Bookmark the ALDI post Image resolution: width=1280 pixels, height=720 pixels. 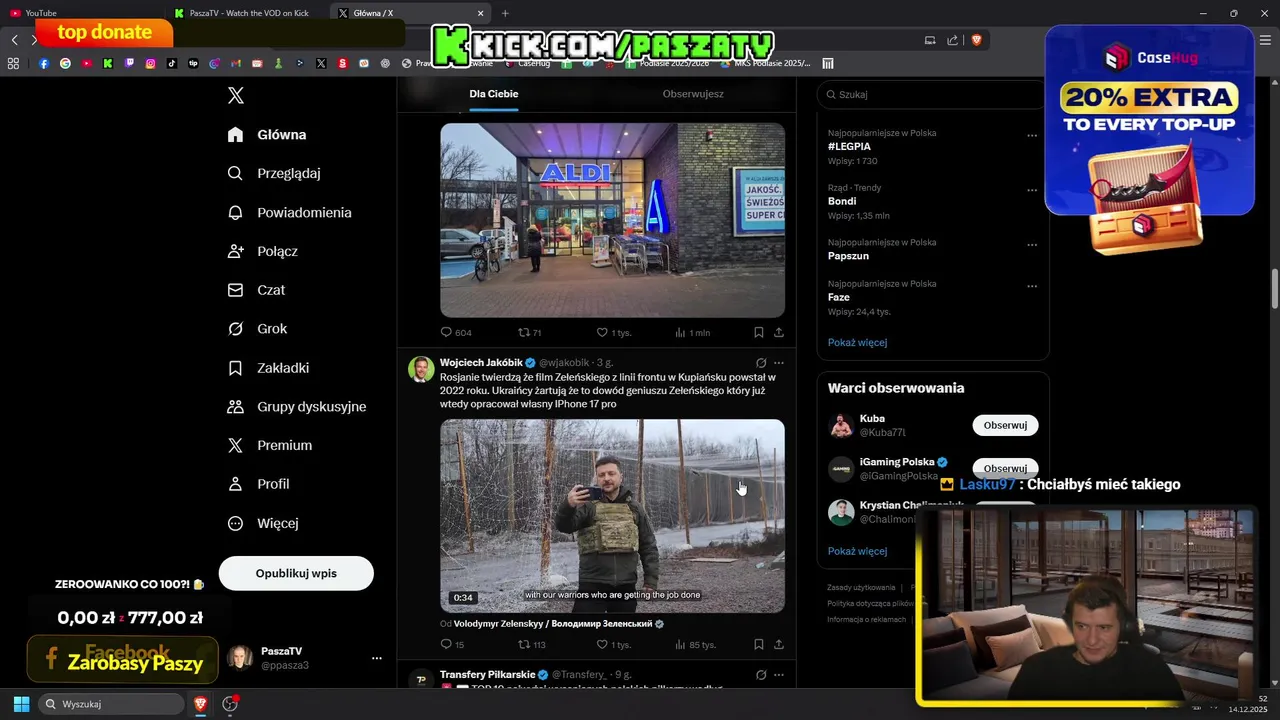759,333
